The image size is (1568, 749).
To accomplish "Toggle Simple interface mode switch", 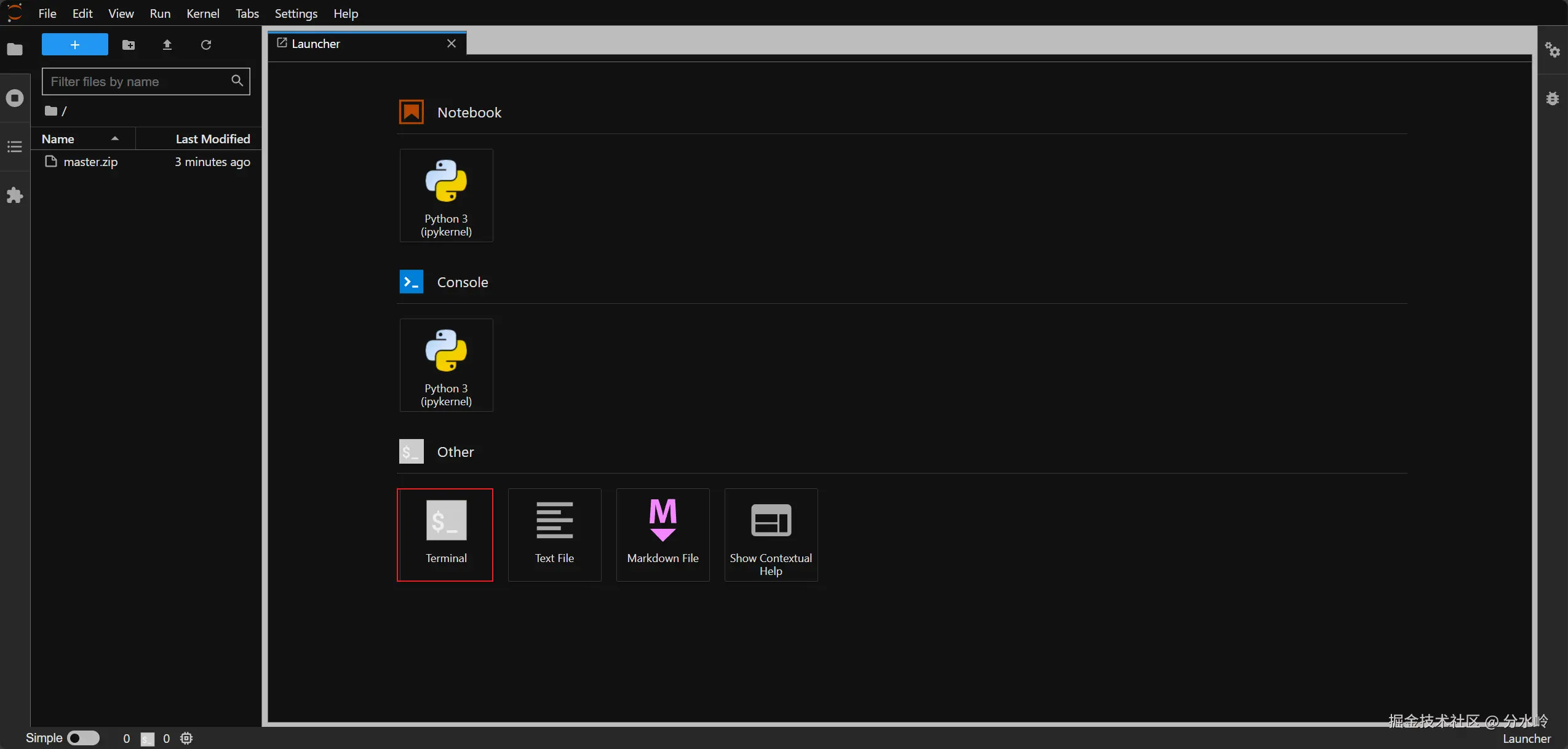I will tap(83, 738).
